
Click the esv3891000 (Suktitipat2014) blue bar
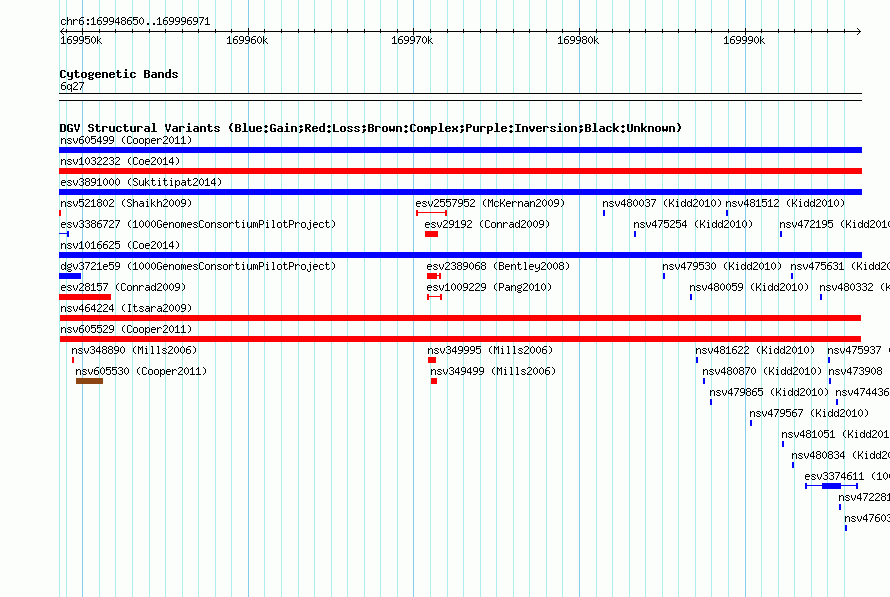[460, 192]
